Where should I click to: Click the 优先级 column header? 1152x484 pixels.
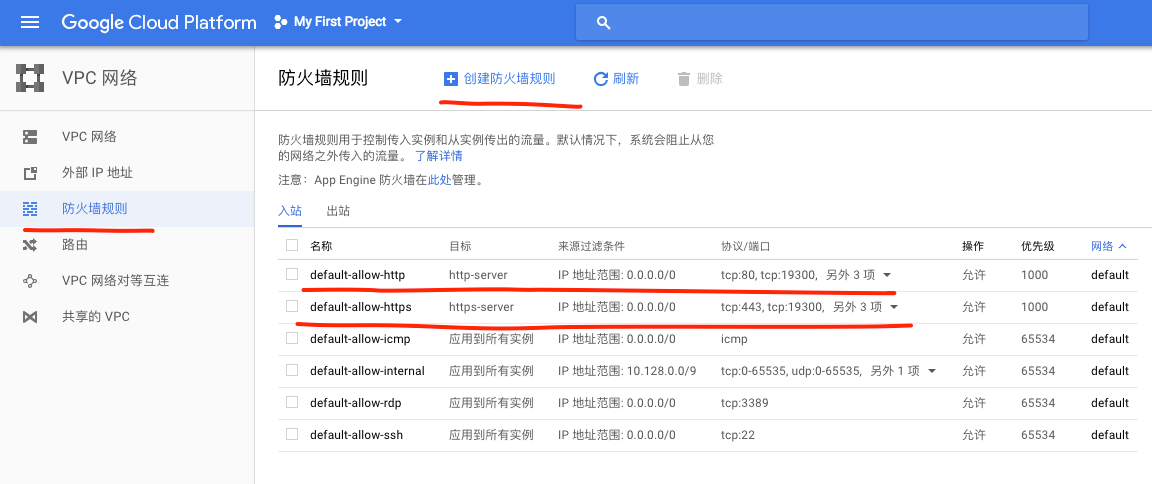coord(1038,246)
